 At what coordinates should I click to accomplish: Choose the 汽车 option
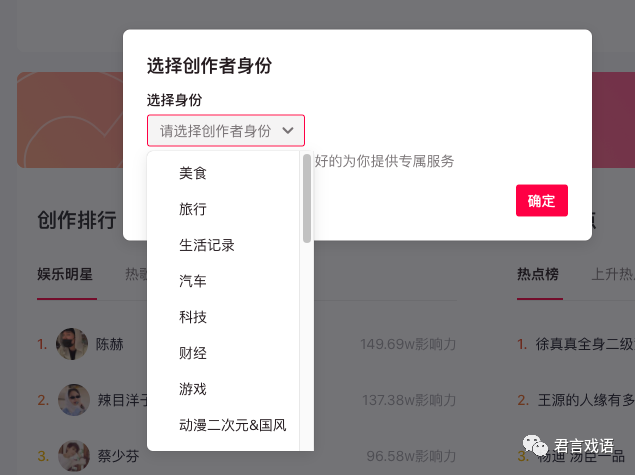pos(193,281)
